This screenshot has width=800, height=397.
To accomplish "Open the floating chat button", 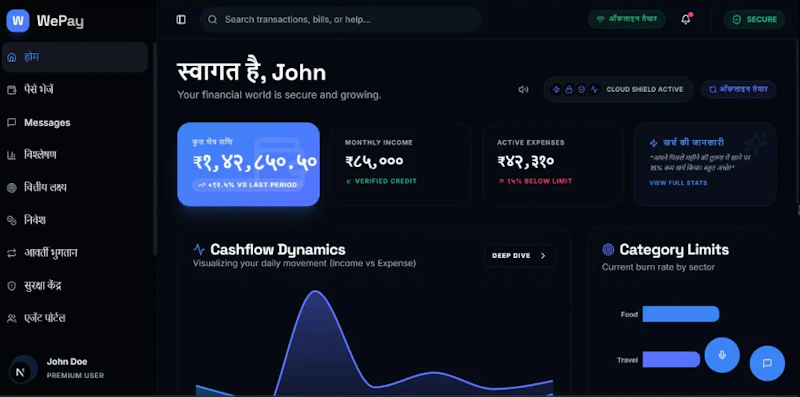I will (767, 363).
